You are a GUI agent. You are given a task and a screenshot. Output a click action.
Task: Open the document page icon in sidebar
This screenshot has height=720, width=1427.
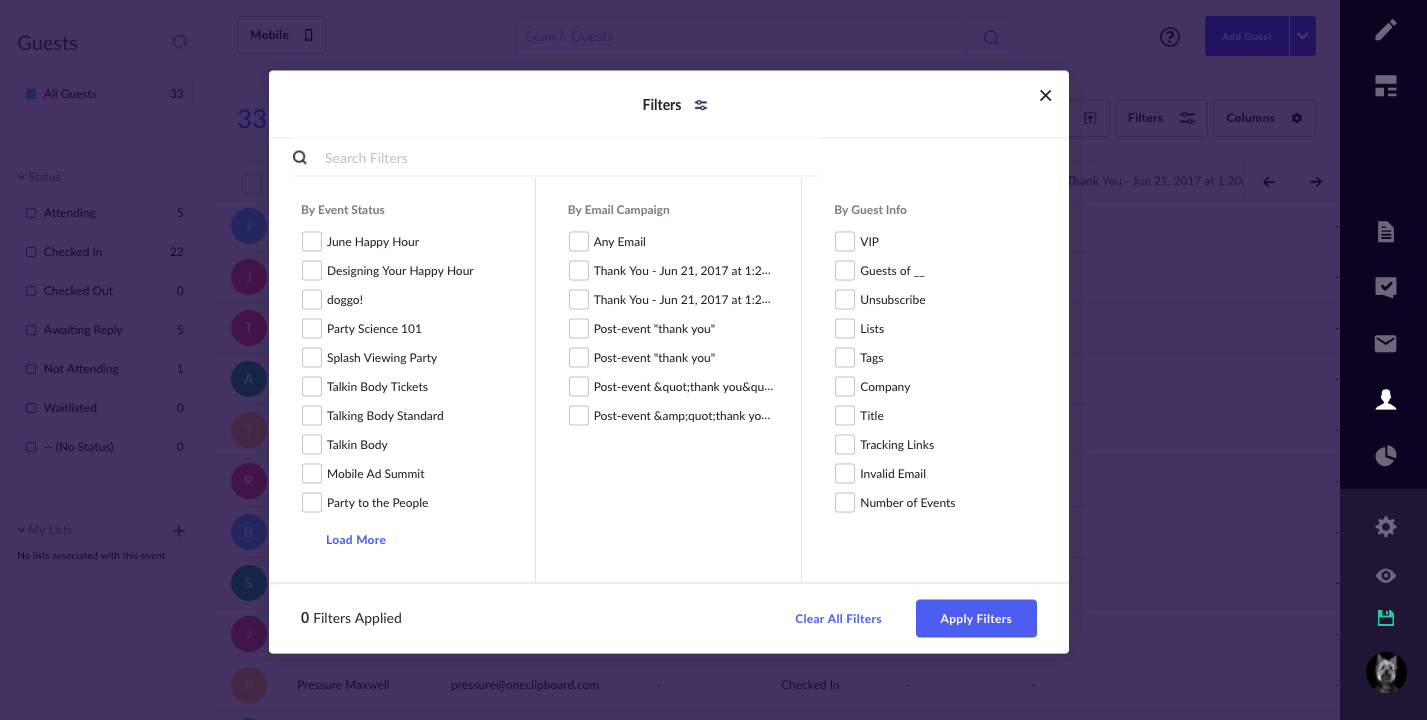click(1386, 232)
